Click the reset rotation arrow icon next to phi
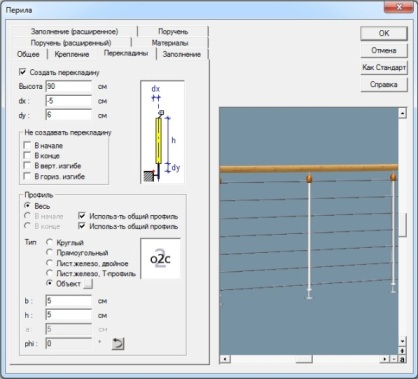418x379 pixels. [x=118, y=343]
